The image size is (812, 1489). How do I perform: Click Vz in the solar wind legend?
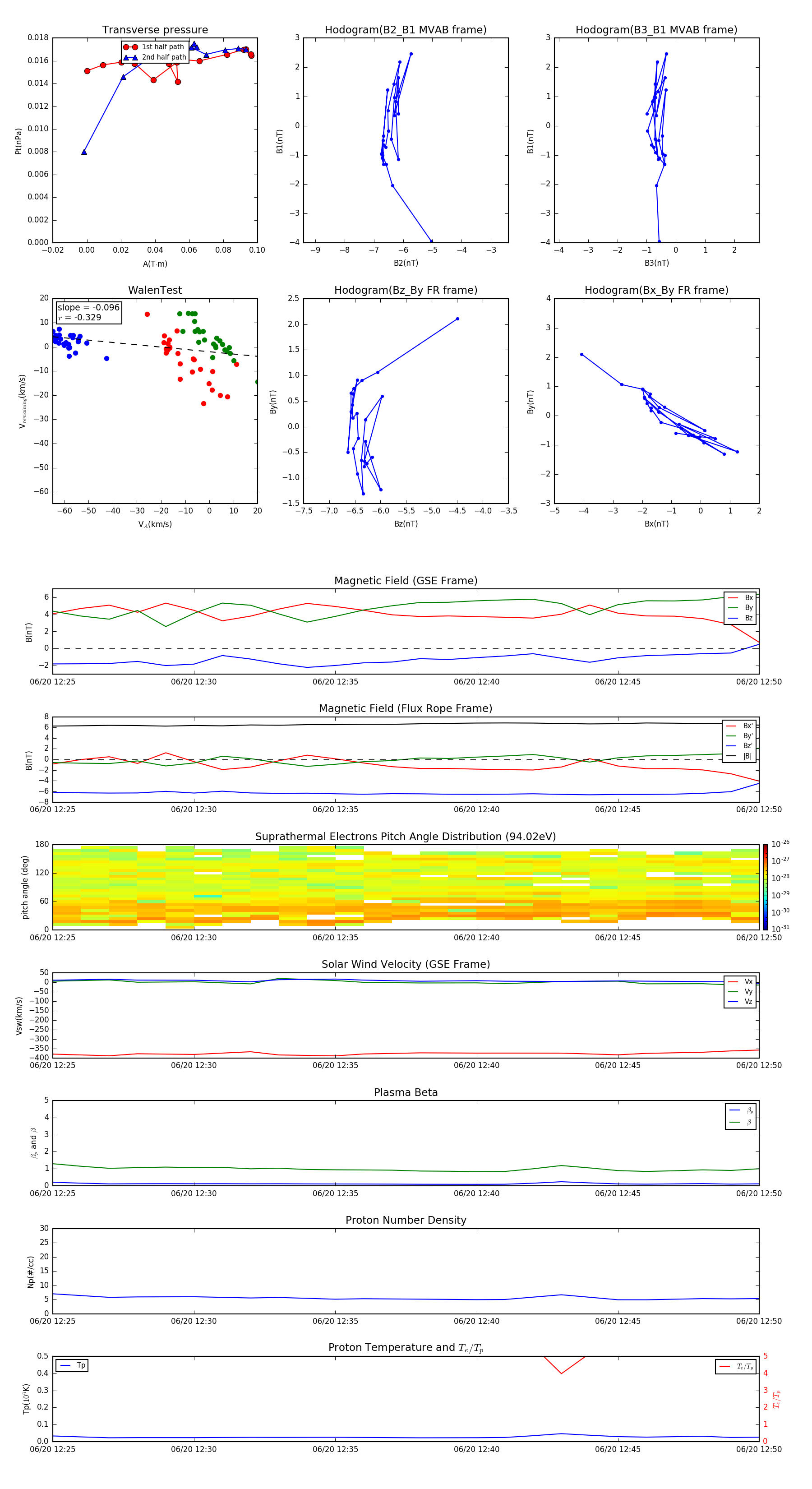[741, 1002]
